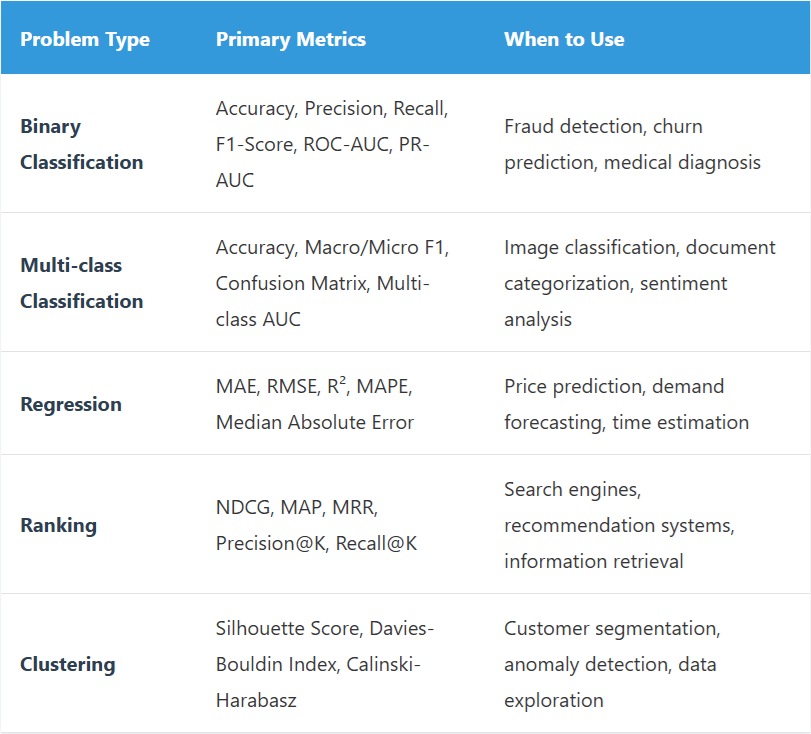Screen dimensions: 811x734
Task: Click the Image classification use case cell
Action: click(639, 283)
